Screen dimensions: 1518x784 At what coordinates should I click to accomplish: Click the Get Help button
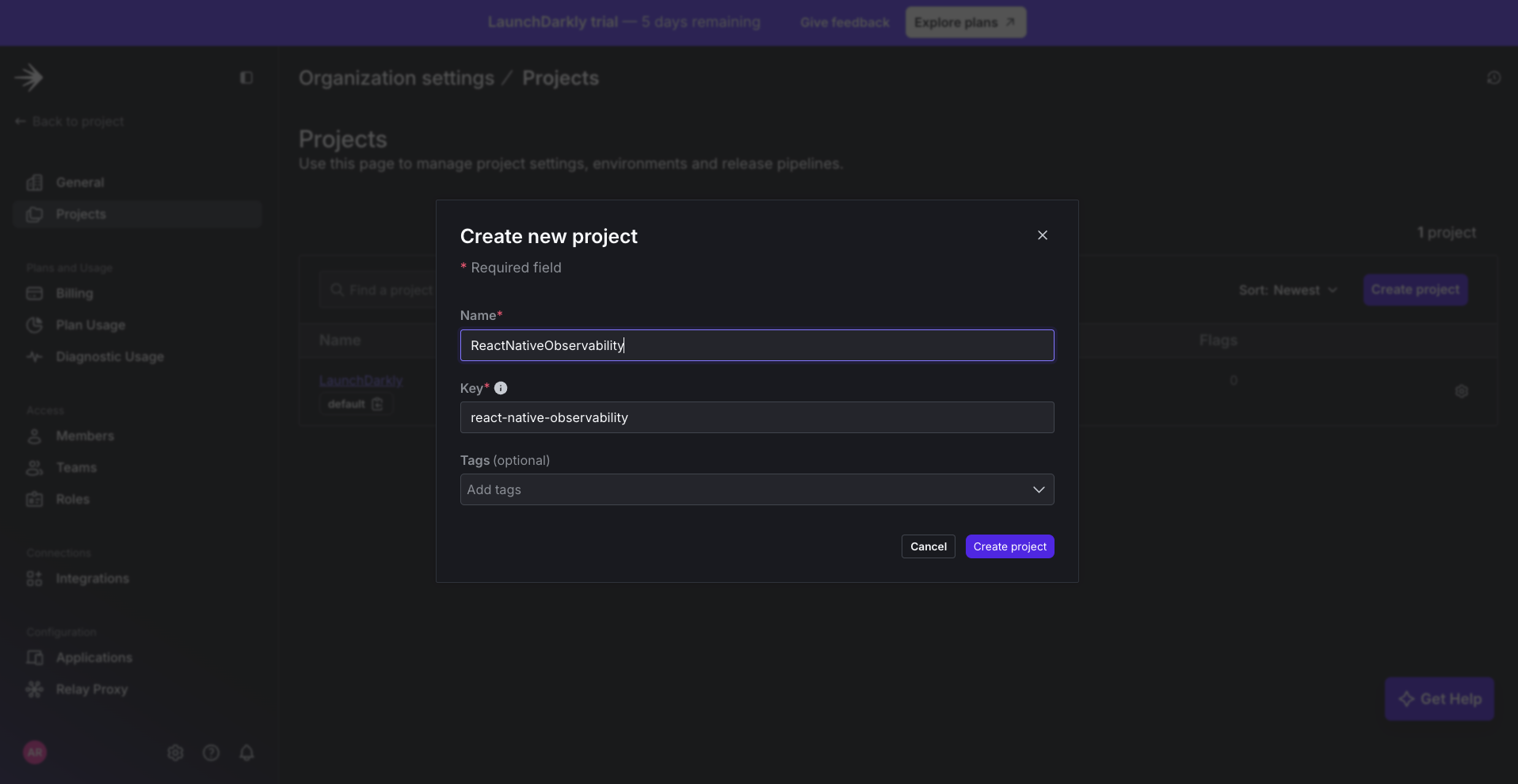click(x=1439, y=698)
